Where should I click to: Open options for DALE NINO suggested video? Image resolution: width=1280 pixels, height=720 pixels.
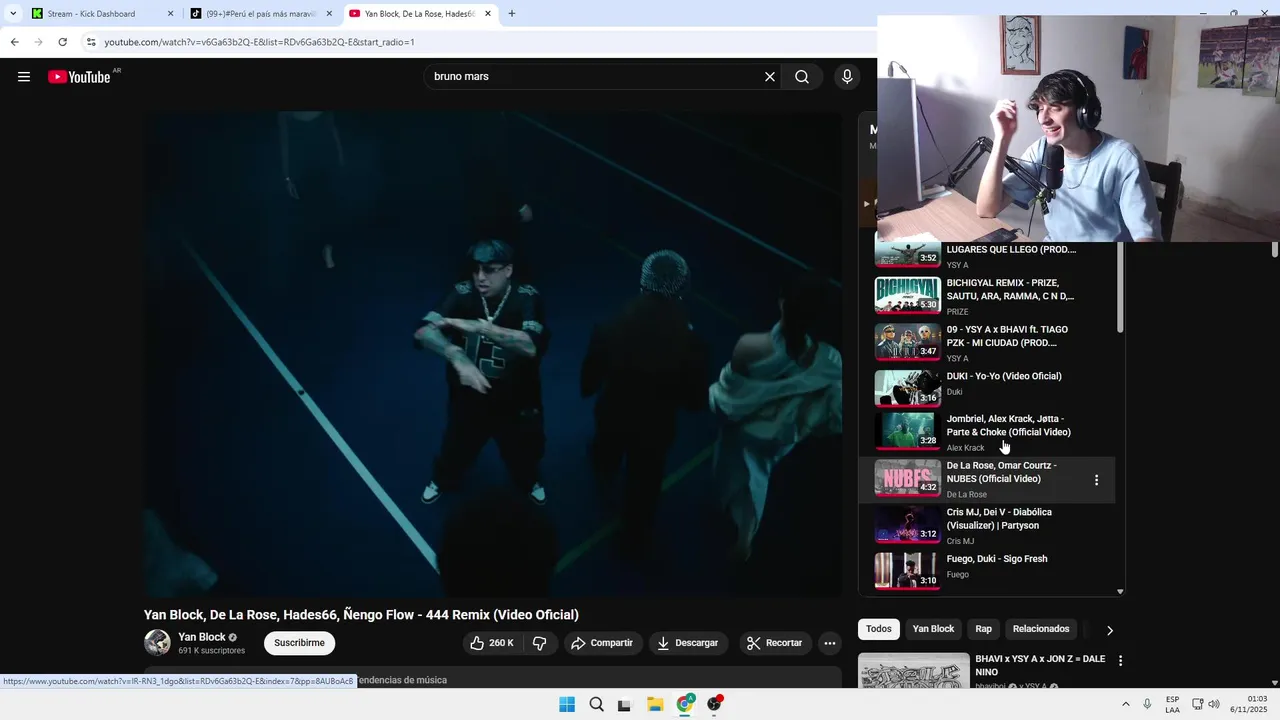point(1120,661)
